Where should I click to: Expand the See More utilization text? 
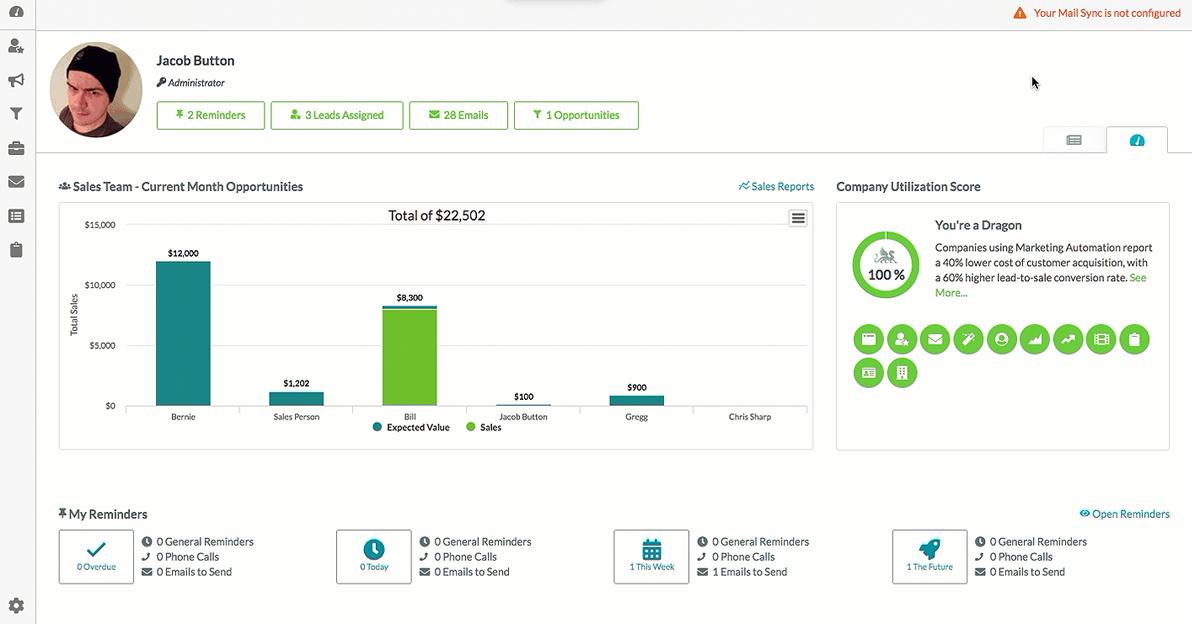coord(950,292)
